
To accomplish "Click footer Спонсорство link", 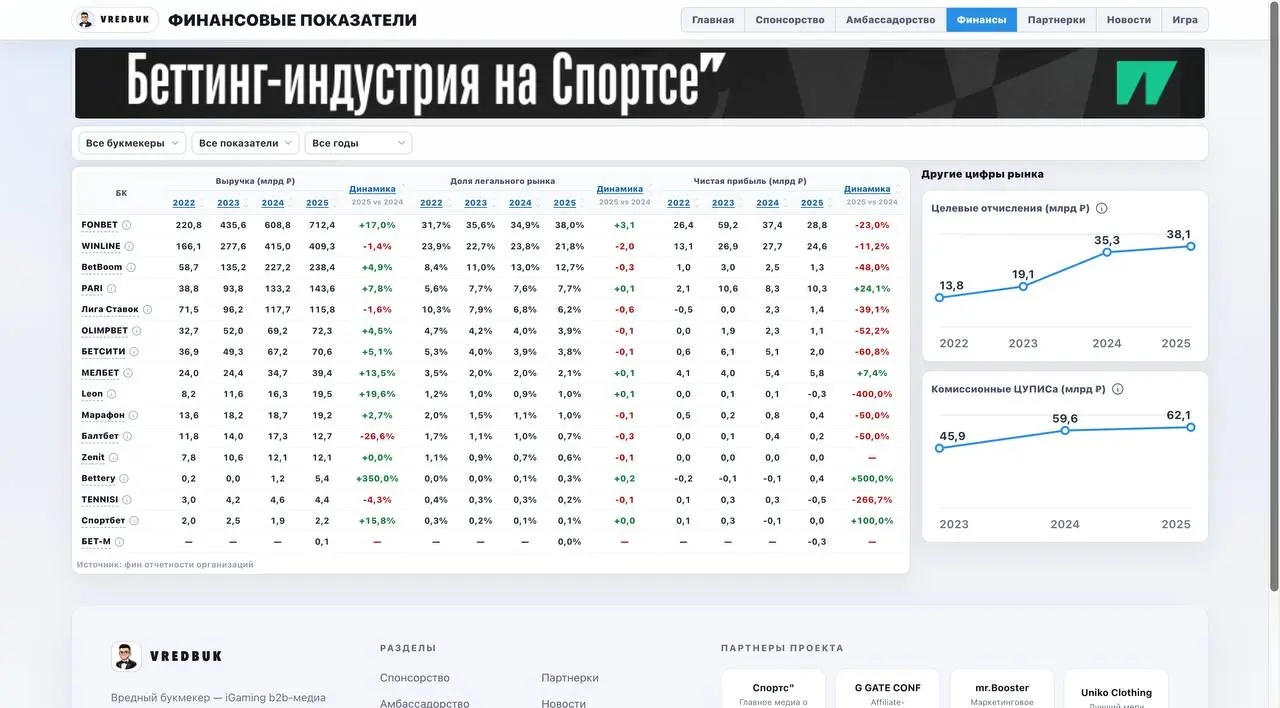I will [415, 678].
